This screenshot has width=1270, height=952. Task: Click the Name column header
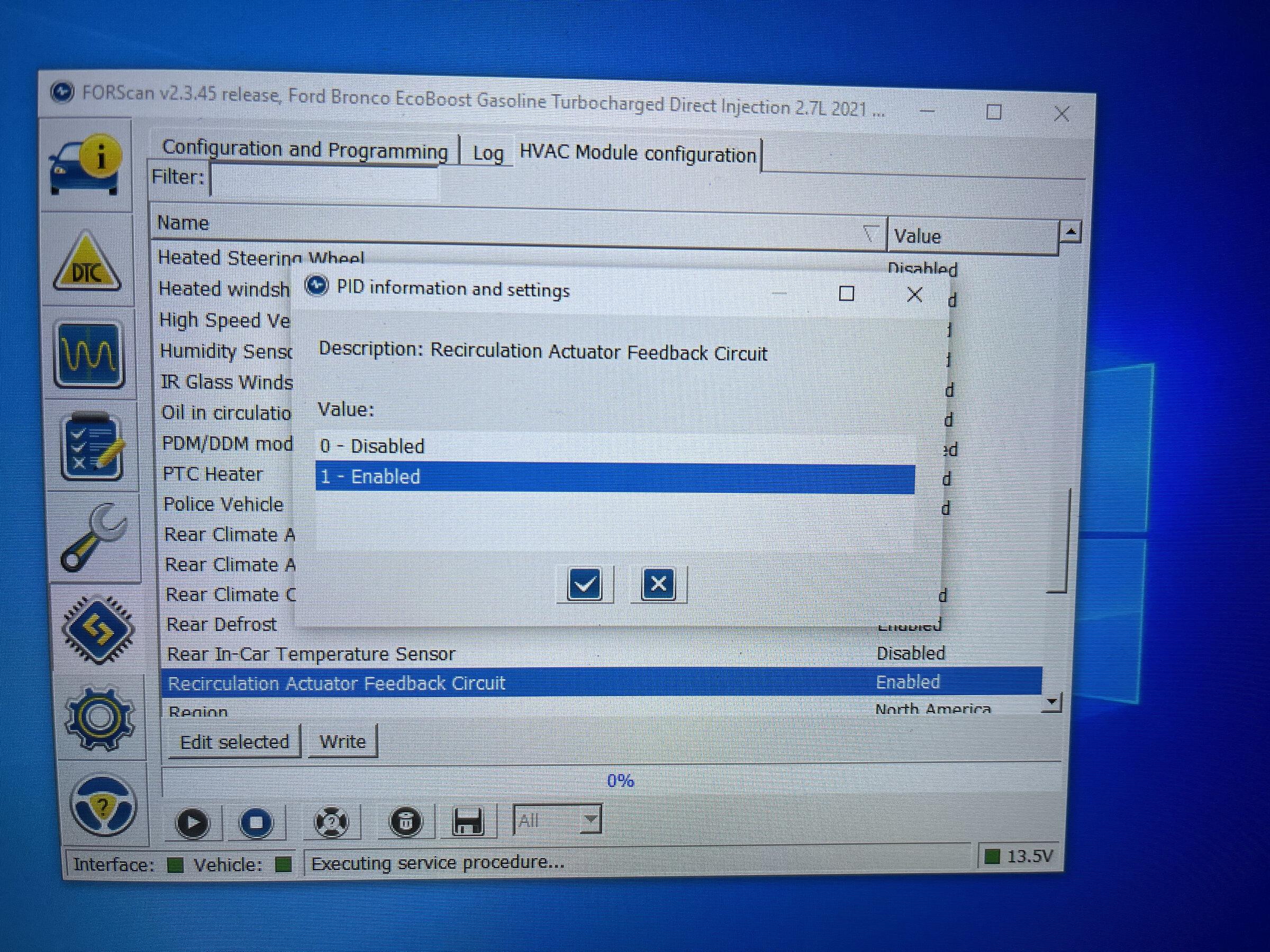(519, 227)
